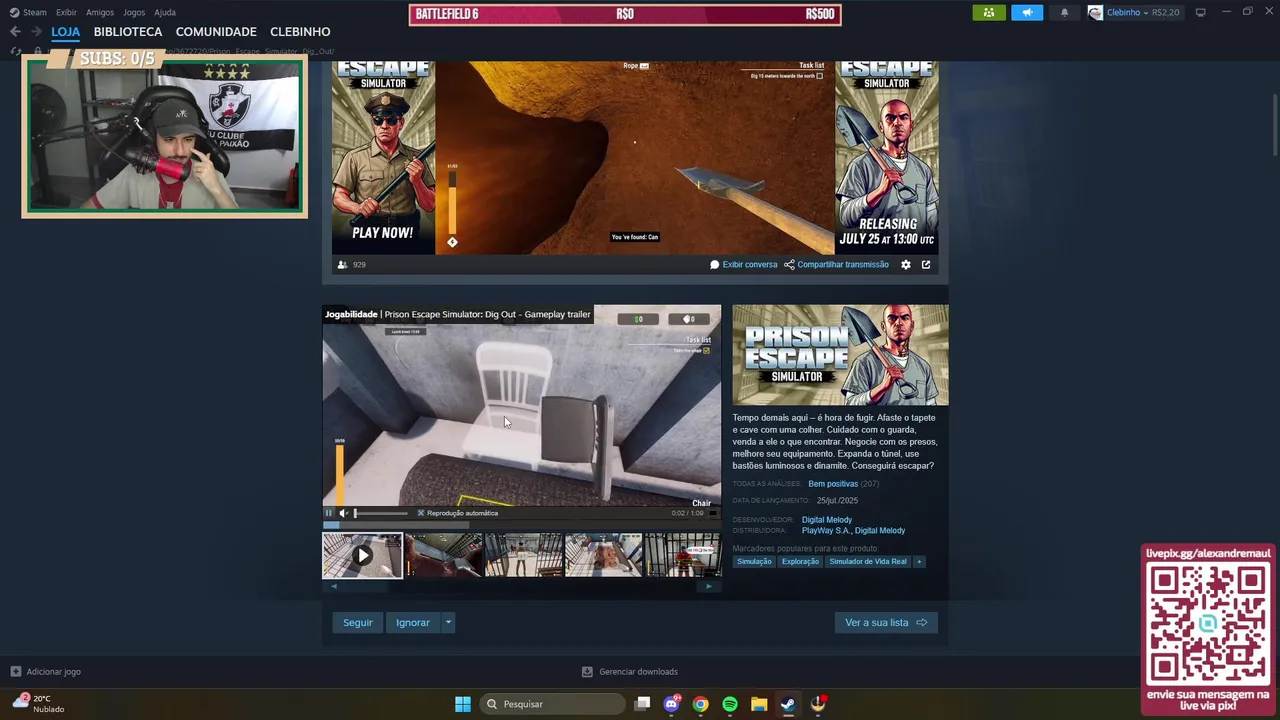1280x720 pixels.
Task: Move thumbnail strip right with arrow
Action: 709,587
